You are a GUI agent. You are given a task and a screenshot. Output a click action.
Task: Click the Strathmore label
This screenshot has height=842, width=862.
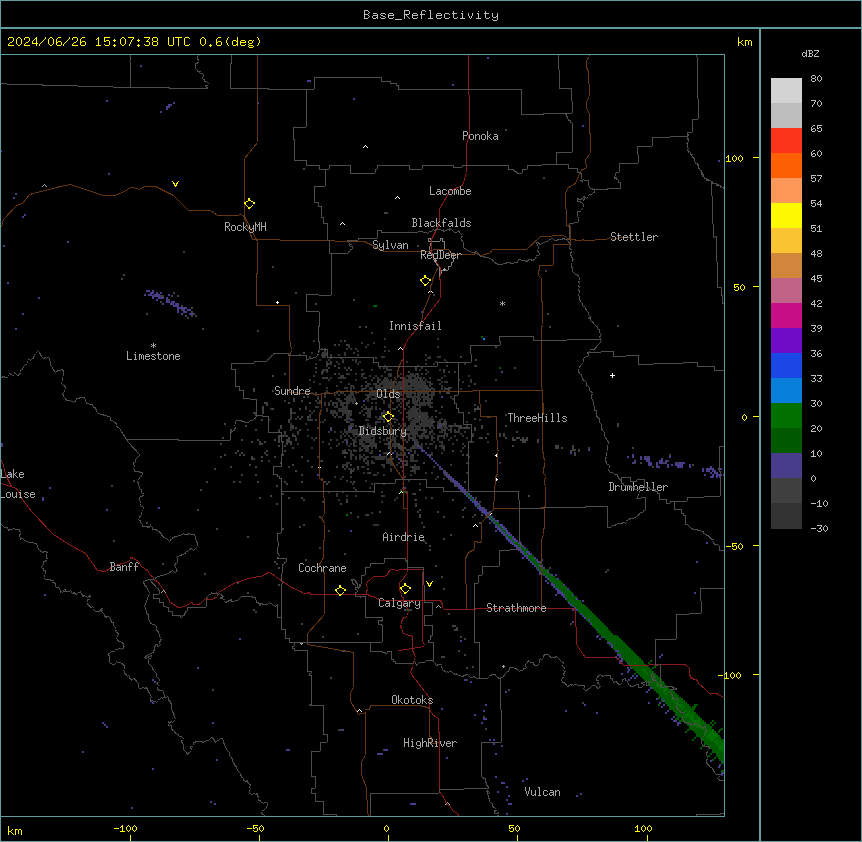click(516, 608)
